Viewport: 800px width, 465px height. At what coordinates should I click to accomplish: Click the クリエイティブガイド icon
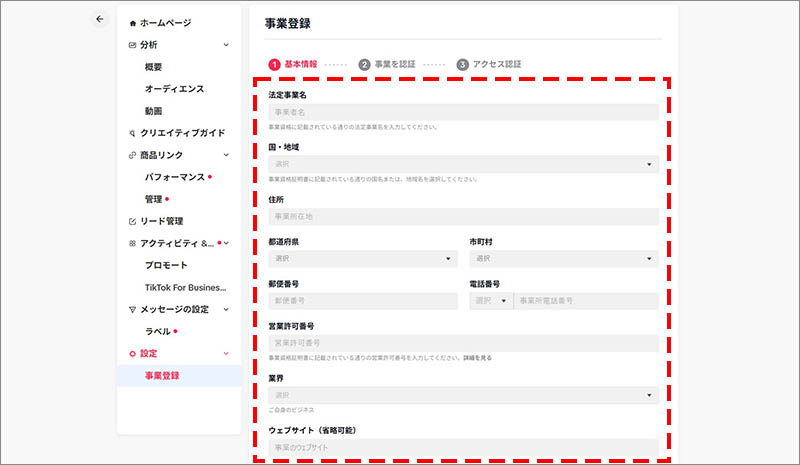click(x=133, y=133)
